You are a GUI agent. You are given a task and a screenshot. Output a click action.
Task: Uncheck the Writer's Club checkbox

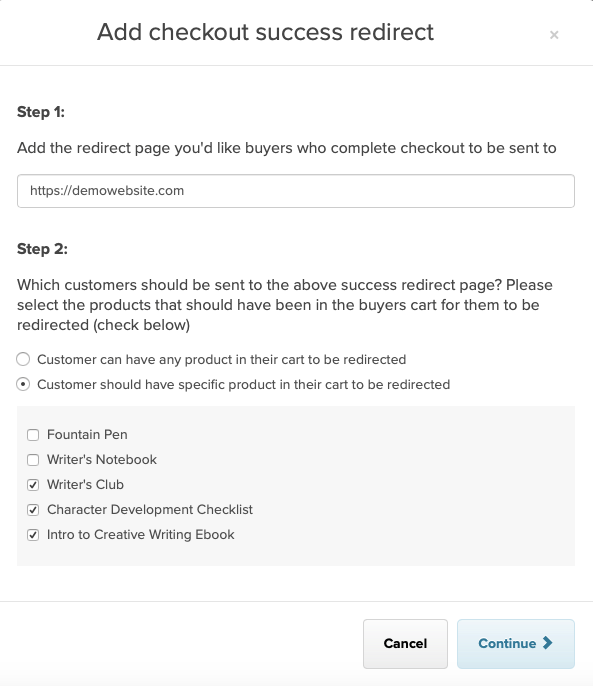[33, 485]
